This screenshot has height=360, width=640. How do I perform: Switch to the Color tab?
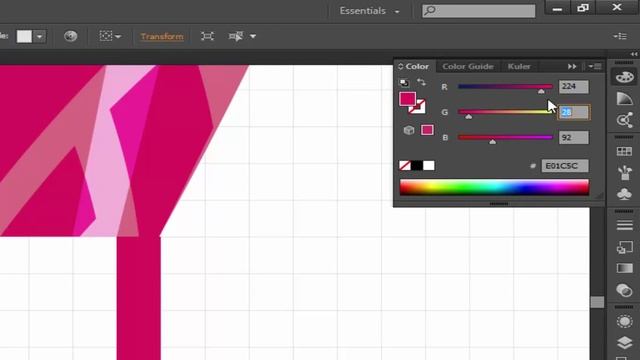(417, 66)
